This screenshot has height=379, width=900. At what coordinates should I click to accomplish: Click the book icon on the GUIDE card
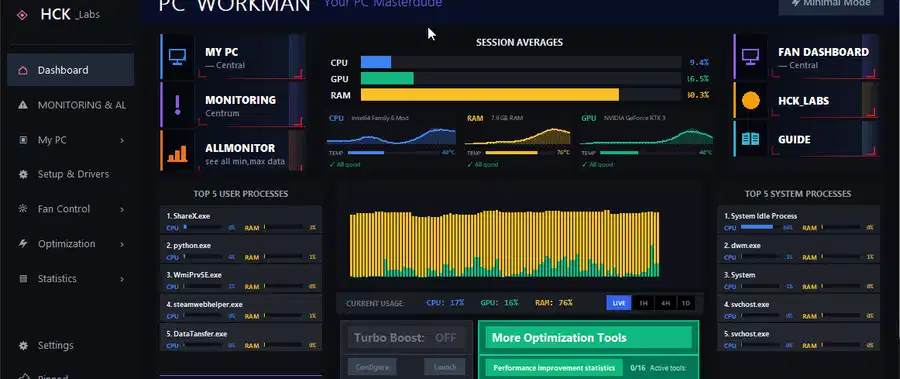750,139
